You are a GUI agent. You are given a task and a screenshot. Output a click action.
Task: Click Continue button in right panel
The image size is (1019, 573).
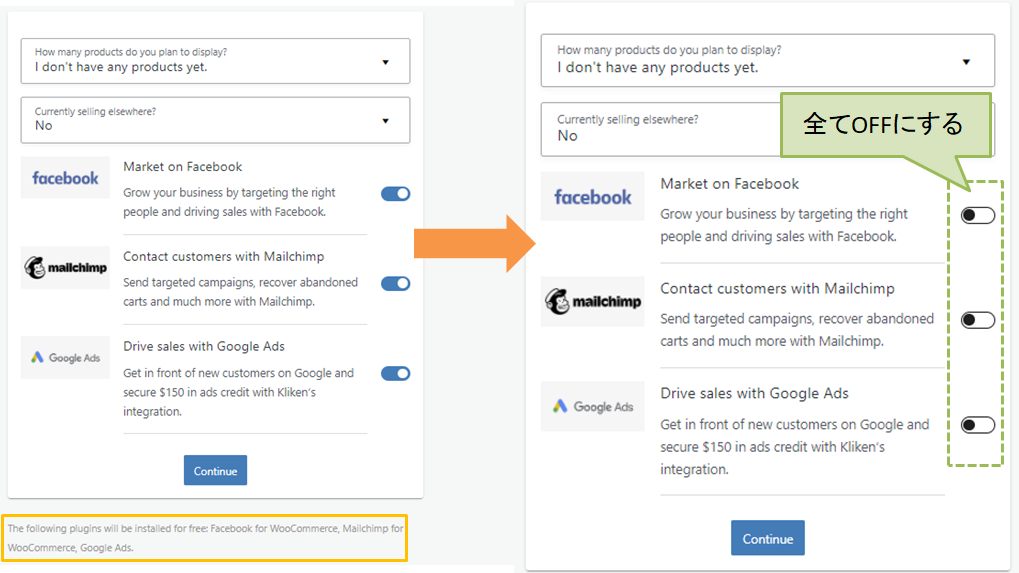[x=767, y=538]
